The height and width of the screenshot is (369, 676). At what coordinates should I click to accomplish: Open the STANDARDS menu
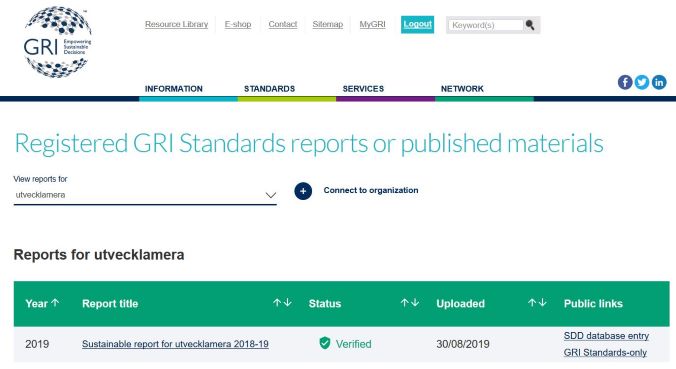pyautogui.click(x=269, y=89)
